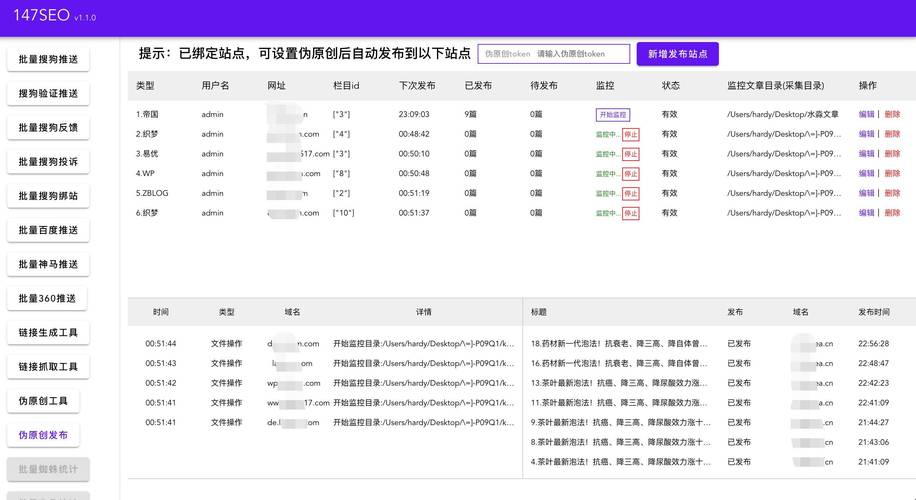Click 开始监控 for the 帝国 site row
Image resolution: width=916 pixels, height=500 pixels.
tap(612, 115)
